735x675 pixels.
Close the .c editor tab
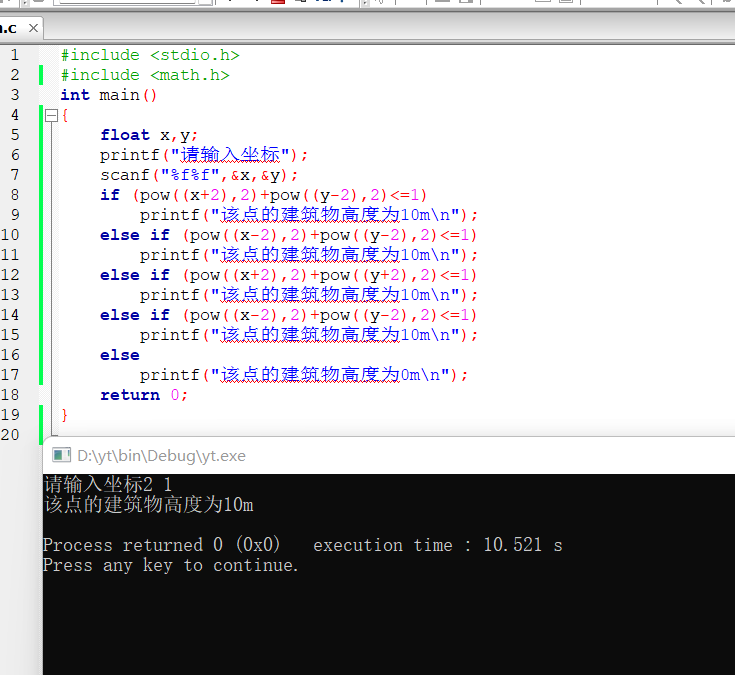pyautogui.click(x=33, y=28)
